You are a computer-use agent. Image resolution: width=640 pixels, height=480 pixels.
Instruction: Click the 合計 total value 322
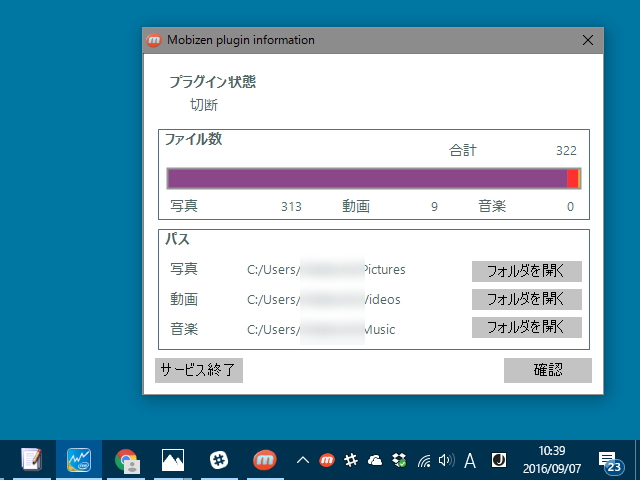click(566, 151)
